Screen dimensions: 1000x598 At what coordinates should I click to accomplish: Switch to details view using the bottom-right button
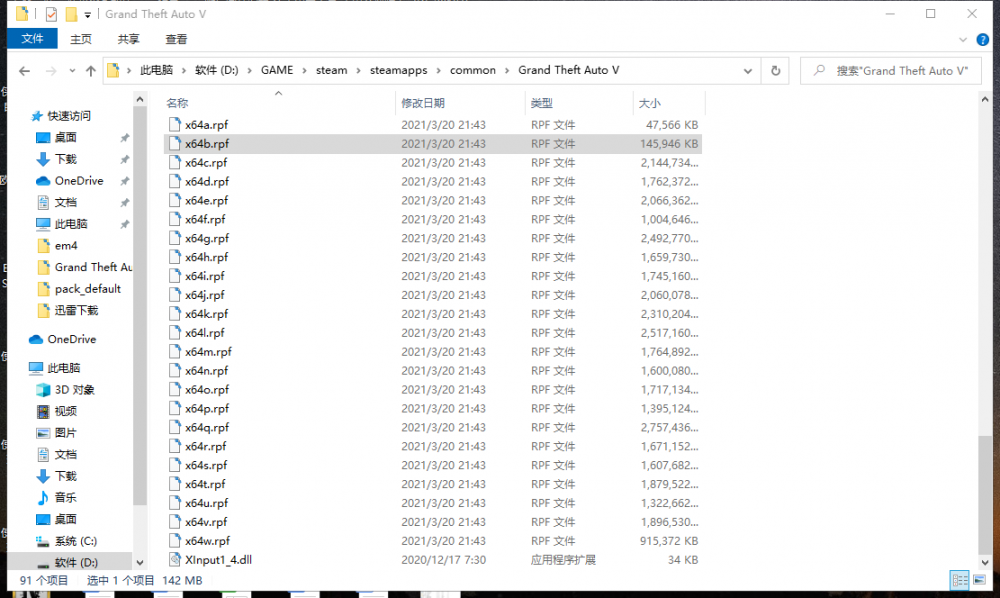point(958,580)
